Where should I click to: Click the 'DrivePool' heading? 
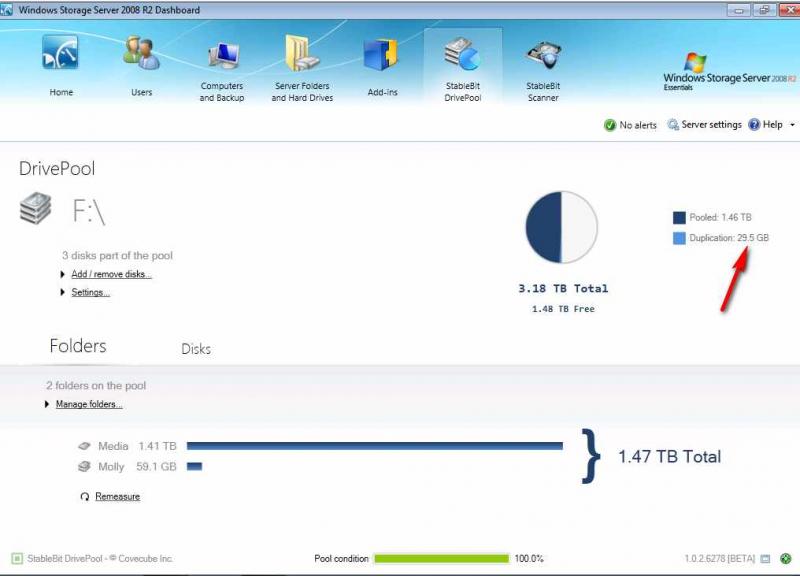(x=57, y=169)
